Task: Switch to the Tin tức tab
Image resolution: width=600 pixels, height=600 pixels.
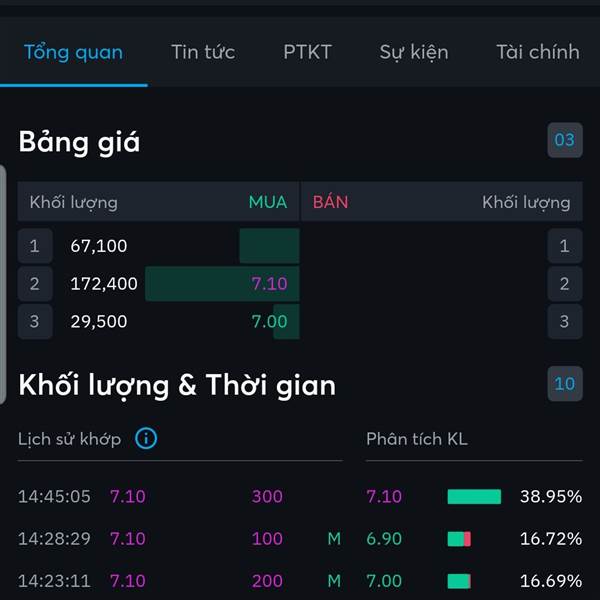Action: (x=203, y=52)
